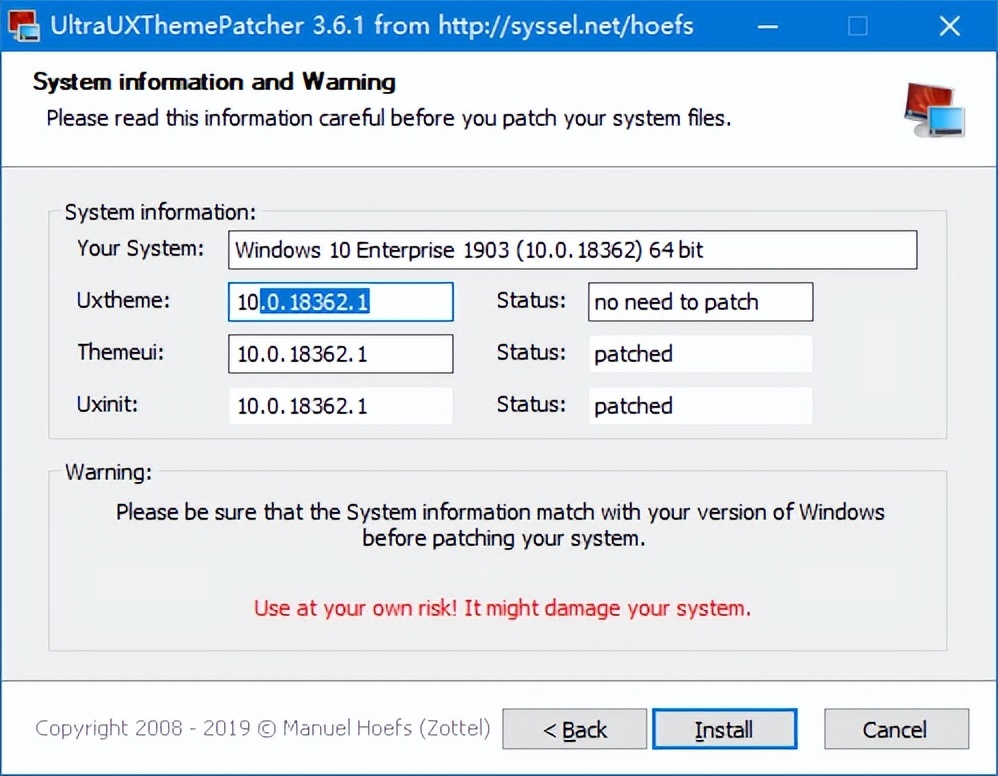Close the UltraUXThemePatcher window
The height and width of the screenshot is (776, 998).
[x=950, y=26]
